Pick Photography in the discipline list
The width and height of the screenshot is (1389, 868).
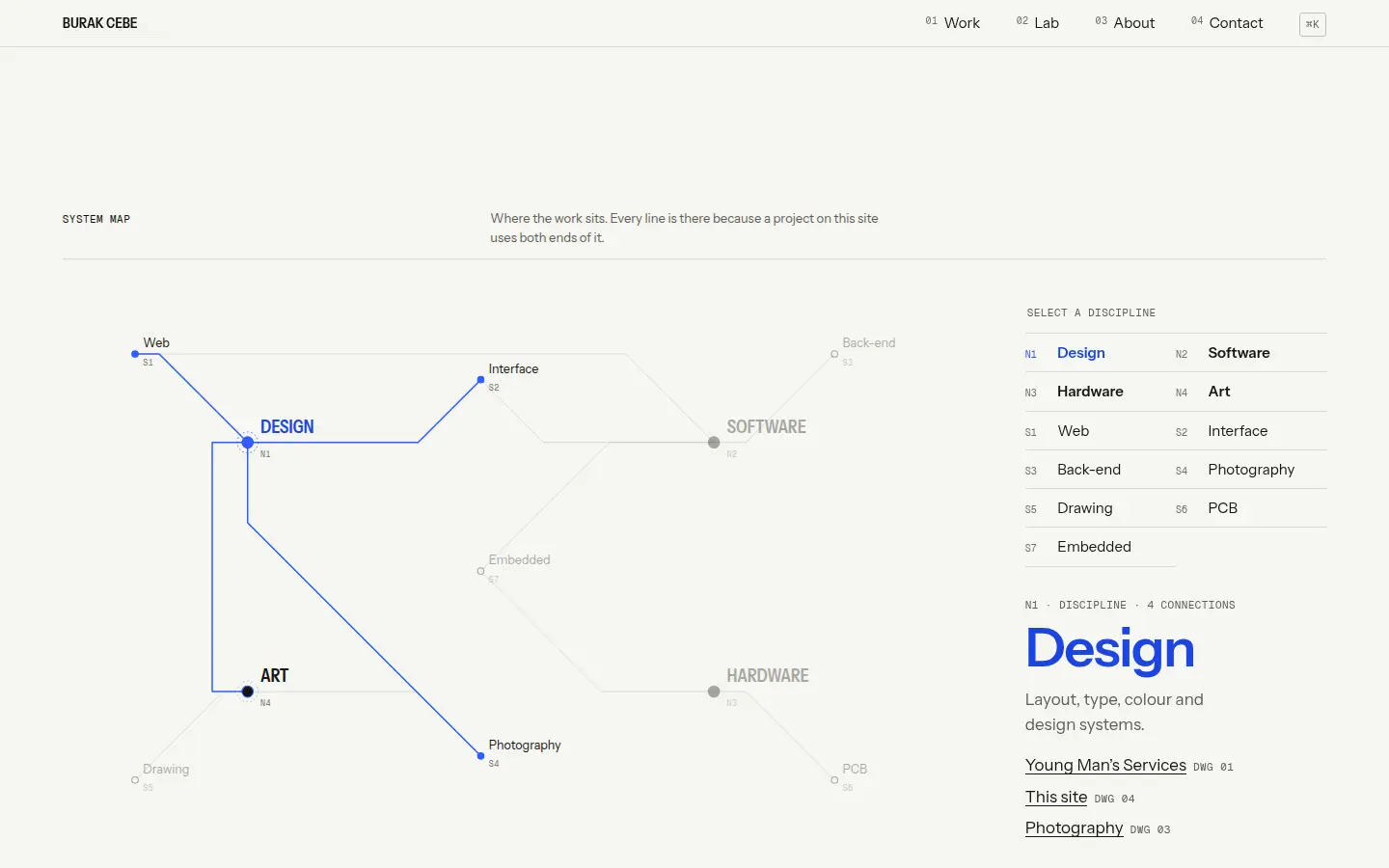(1251, 470)
